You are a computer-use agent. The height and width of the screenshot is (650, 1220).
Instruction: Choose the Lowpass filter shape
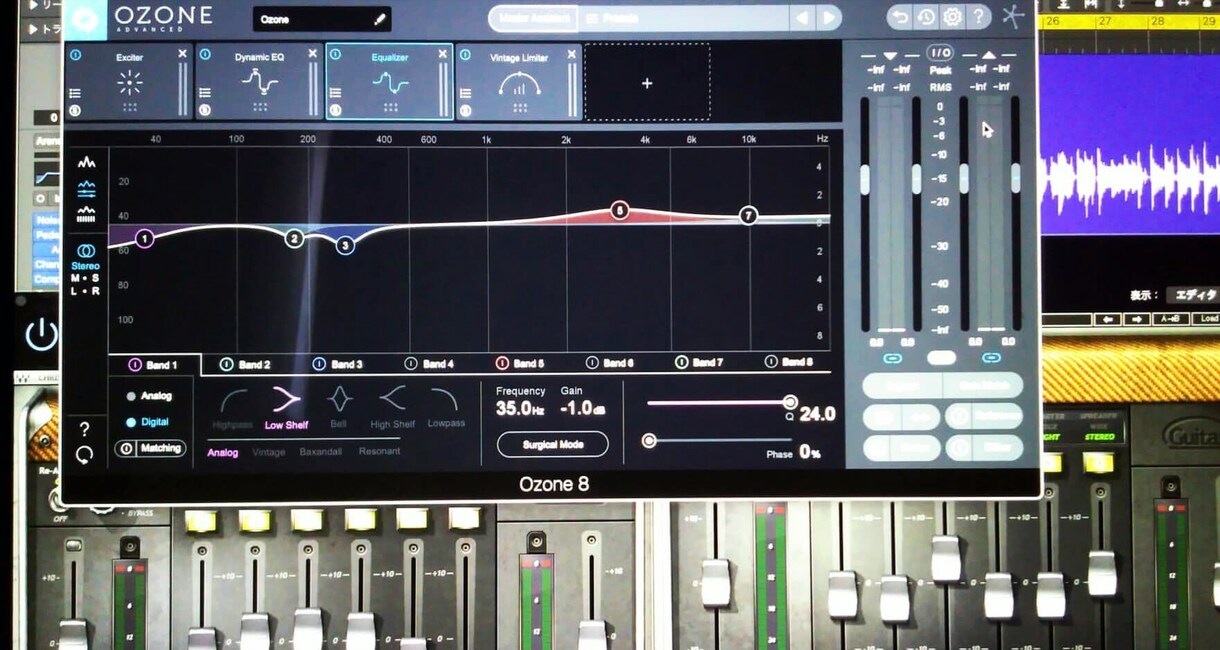[445, 408]
